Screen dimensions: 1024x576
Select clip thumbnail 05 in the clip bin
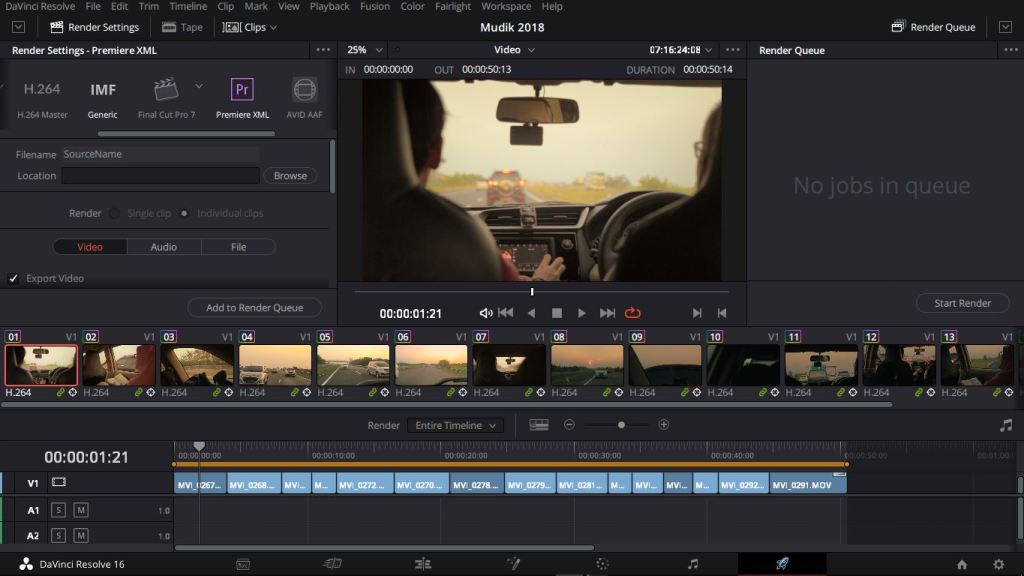353,365
